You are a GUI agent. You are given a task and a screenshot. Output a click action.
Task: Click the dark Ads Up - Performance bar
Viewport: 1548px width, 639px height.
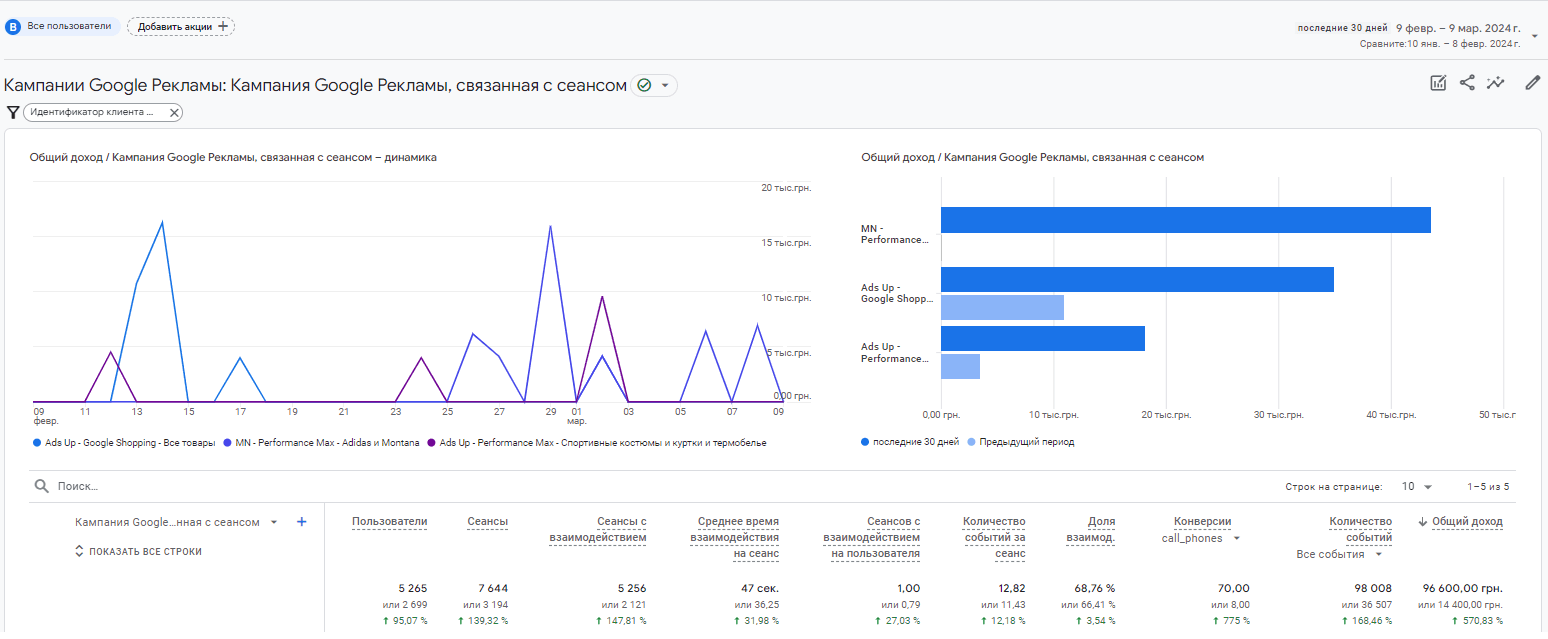coord(1043,338)
